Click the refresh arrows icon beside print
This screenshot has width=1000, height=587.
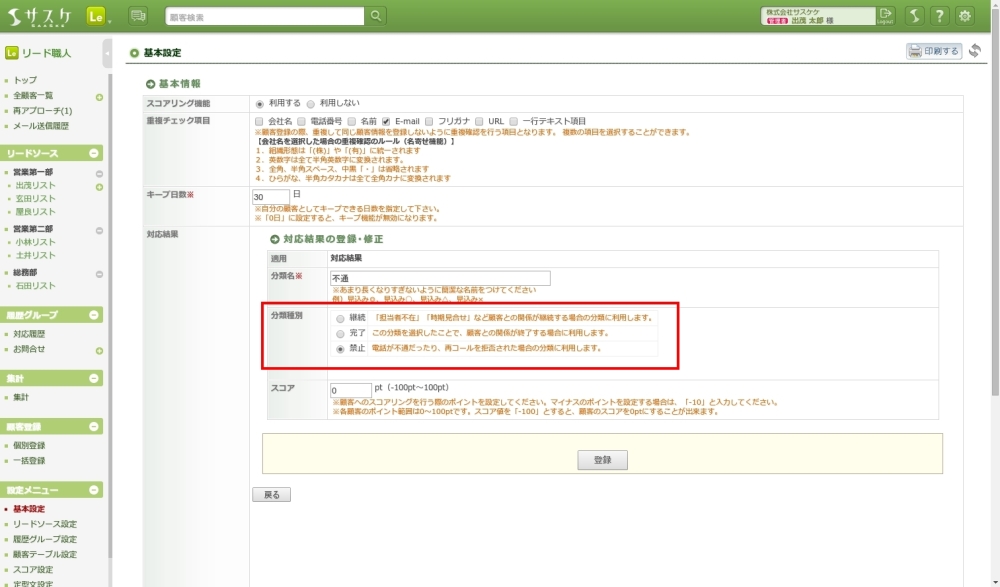pos(975,51)
